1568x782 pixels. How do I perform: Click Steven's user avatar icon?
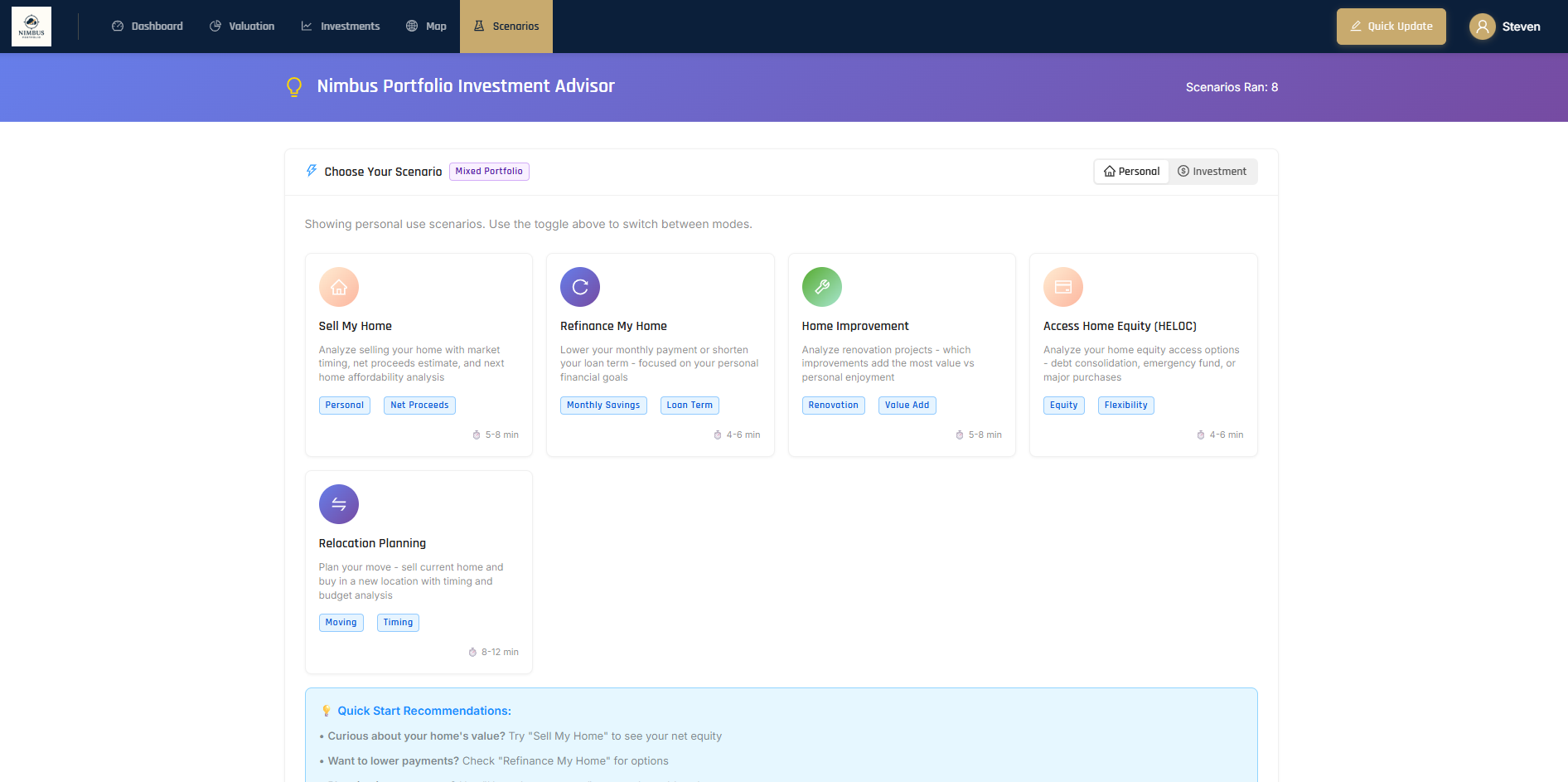[x=1482, y=27]
